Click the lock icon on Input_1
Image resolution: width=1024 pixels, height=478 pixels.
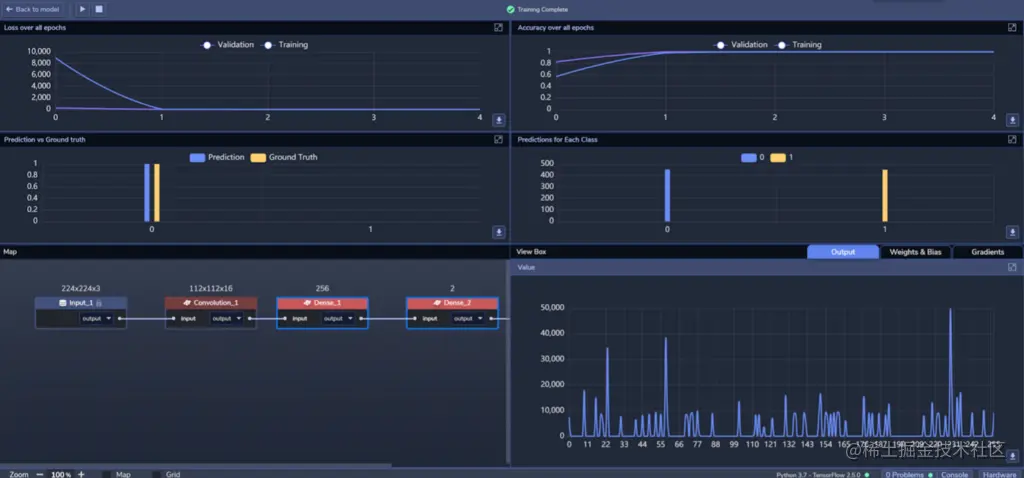click(99, 303)
